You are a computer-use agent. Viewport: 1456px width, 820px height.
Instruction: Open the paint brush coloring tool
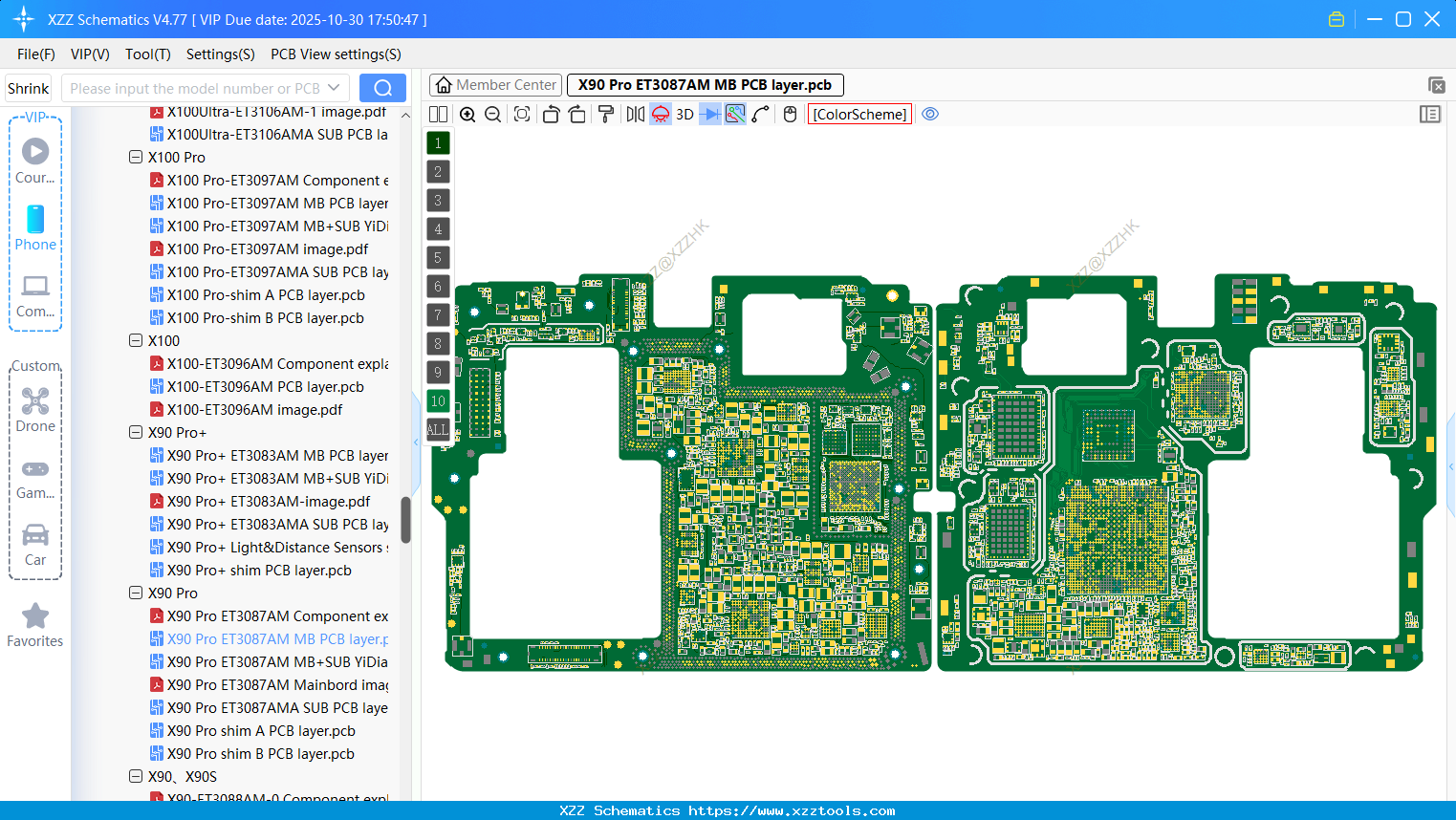click(605, 114)
